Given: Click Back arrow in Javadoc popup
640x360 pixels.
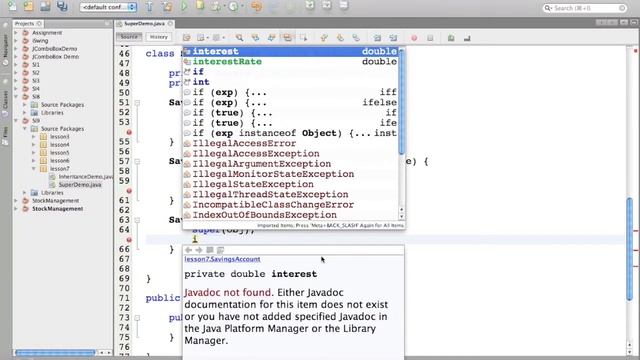Looking at the screenshot, I should [188, 250].
